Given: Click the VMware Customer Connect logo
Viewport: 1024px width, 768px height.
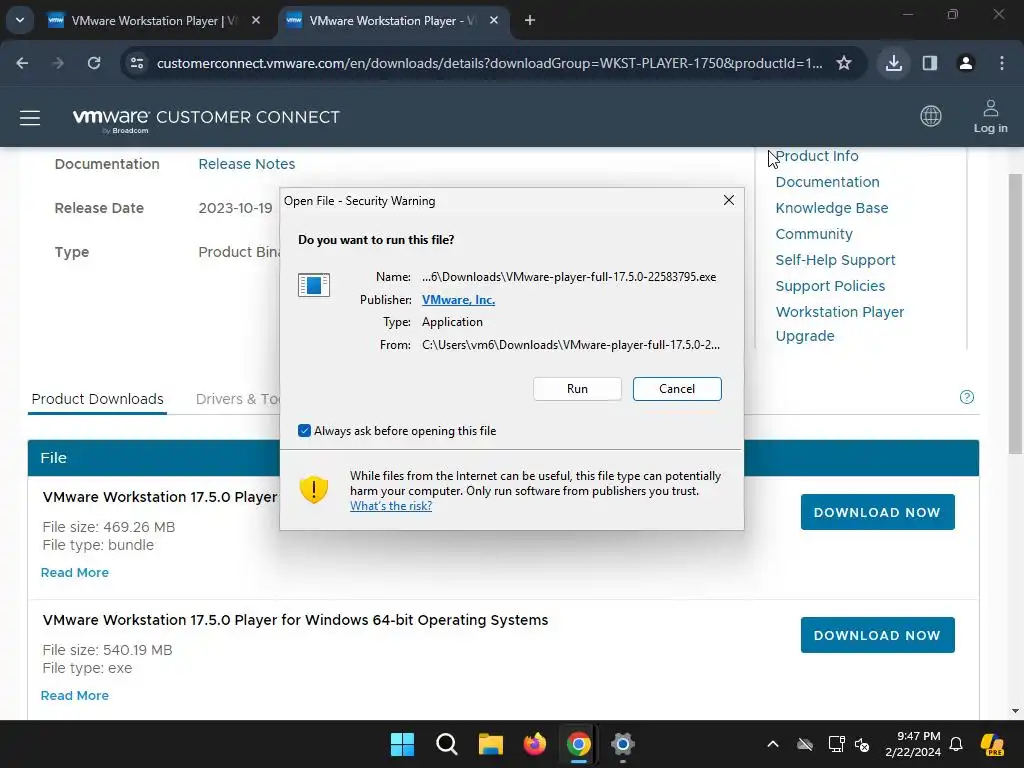Looking at the screenshot, I should pyautogui.click(x=206, y=118).
